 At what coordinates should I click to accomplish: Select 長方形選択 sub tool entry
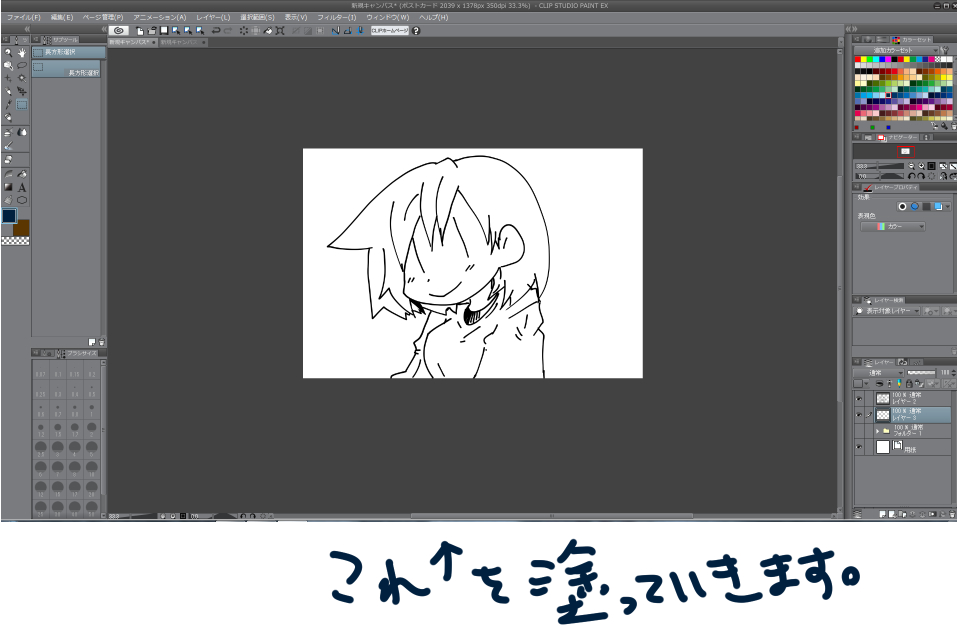tap(66, 69)
